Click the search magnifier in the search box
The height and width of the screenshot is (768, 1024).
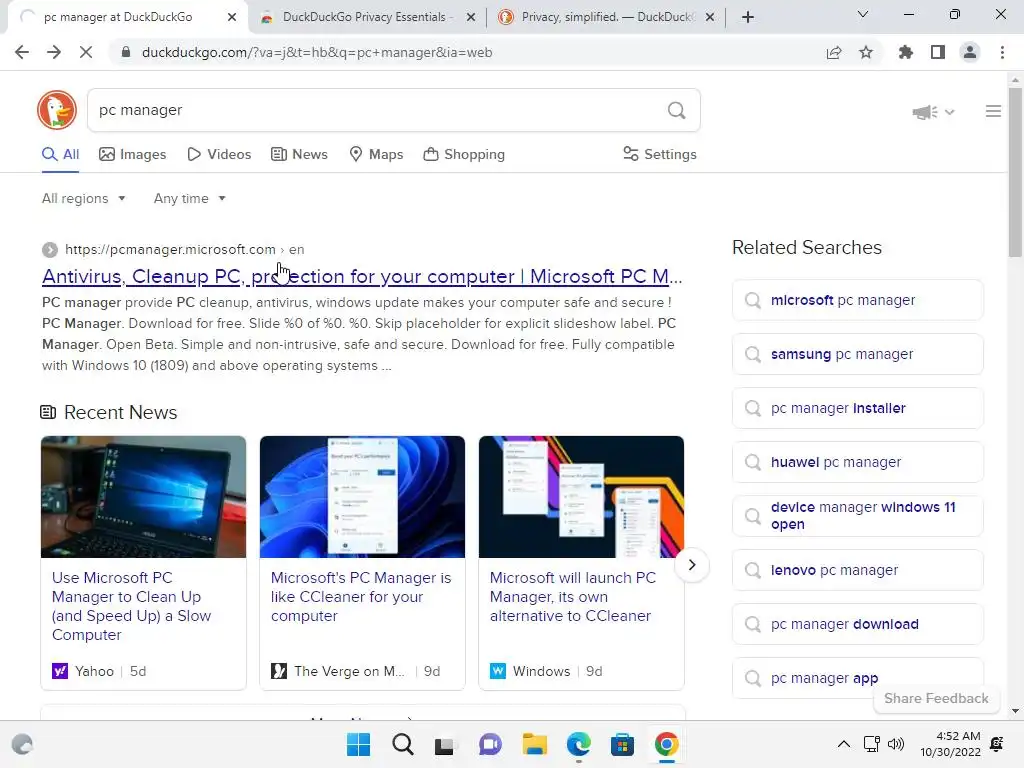pos(677,110)
